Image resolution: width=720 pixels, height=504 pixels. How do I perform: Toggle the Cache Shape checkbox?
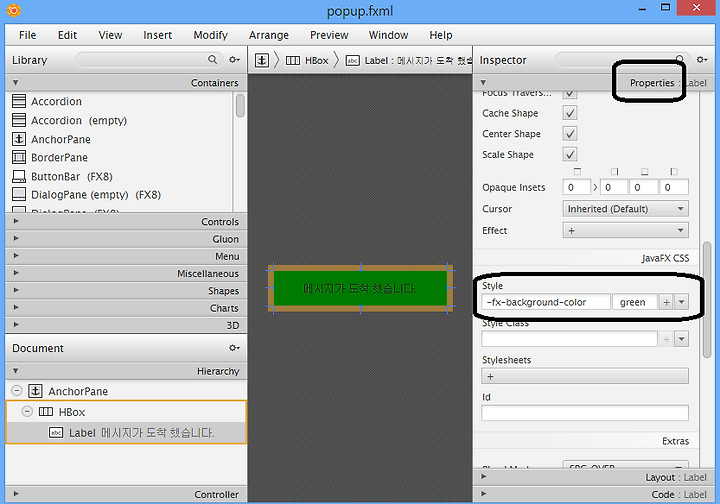pyautogui.click(x=570, y=113)
